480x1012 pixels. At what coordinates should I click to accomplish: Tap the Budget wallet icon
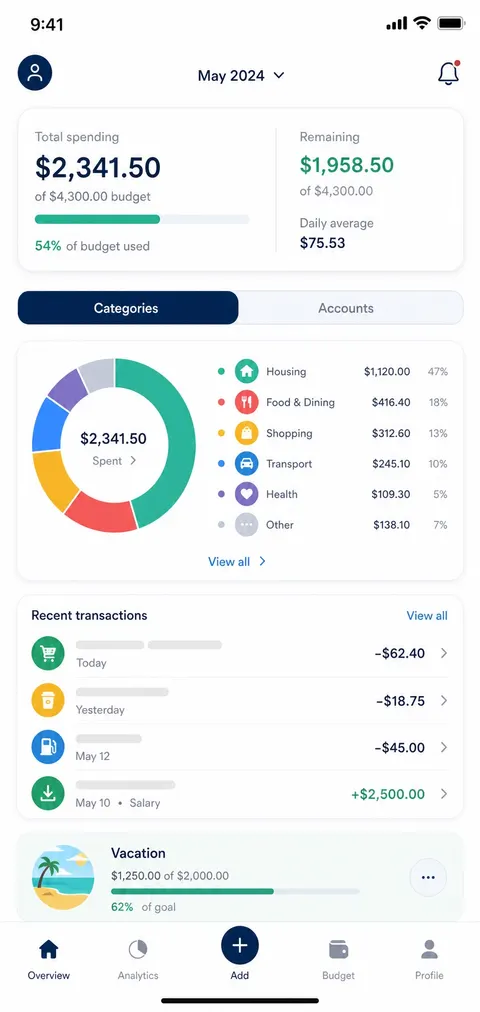(339, 949)
